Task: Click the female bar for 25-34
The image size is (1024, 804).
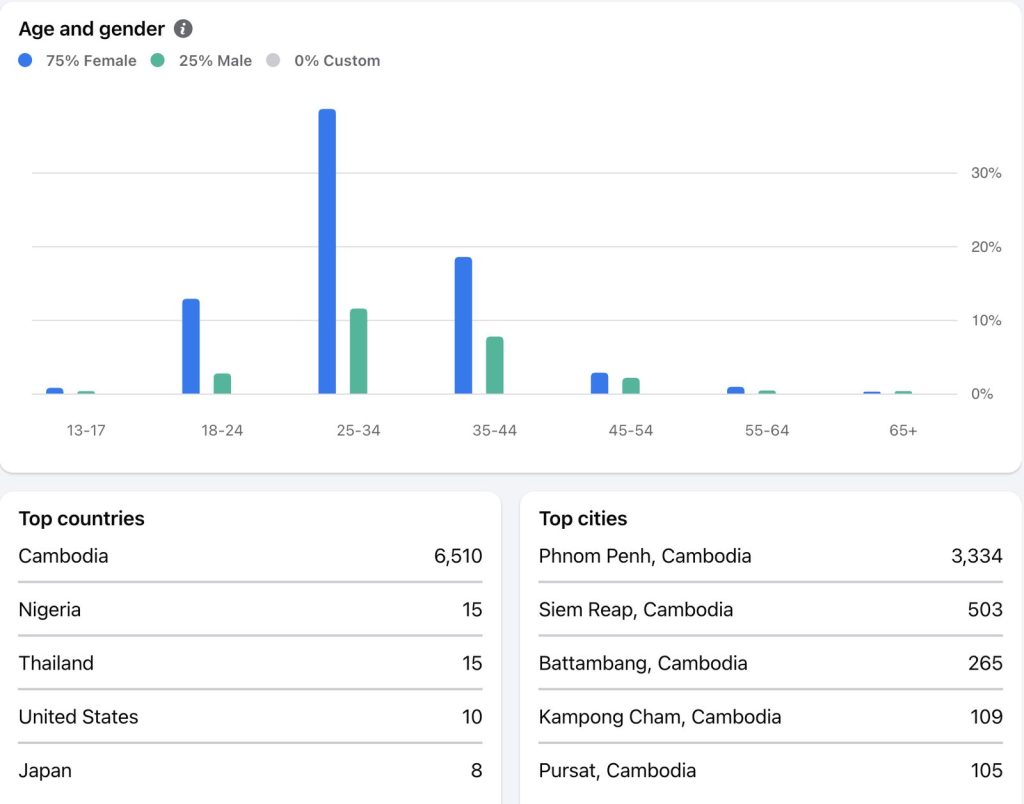Action: click(327, 251)
